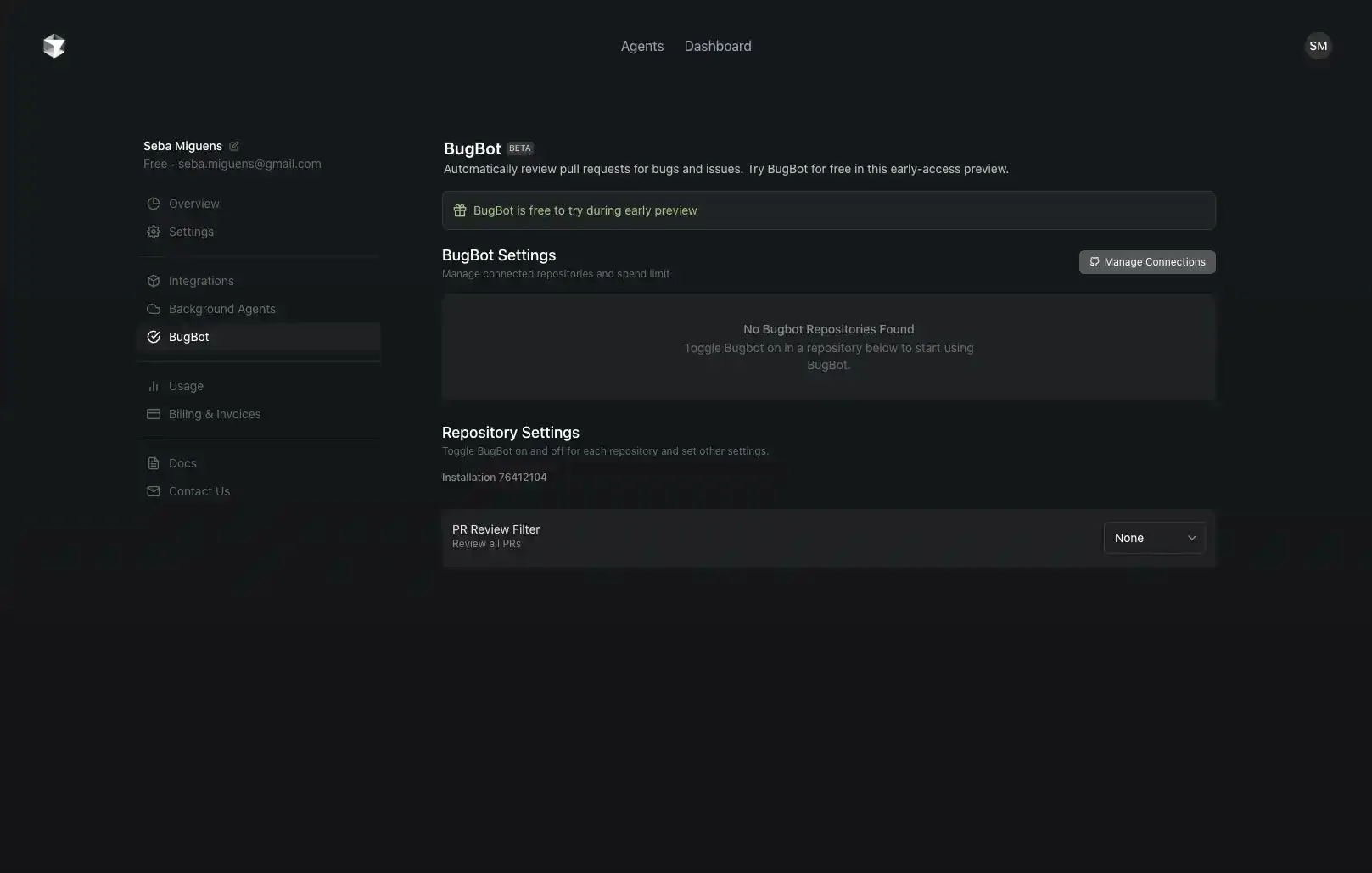This screenshot has height=873, width=1372.
Task: Click the Settings gear icon
Action: click(x=154, y=232)
